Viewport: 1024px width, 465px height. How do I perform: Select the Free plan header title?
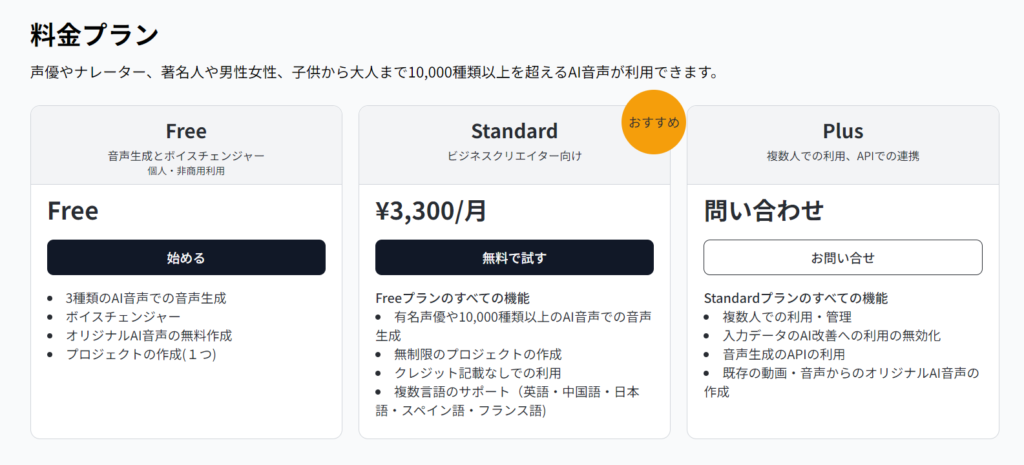coord(186,131)
